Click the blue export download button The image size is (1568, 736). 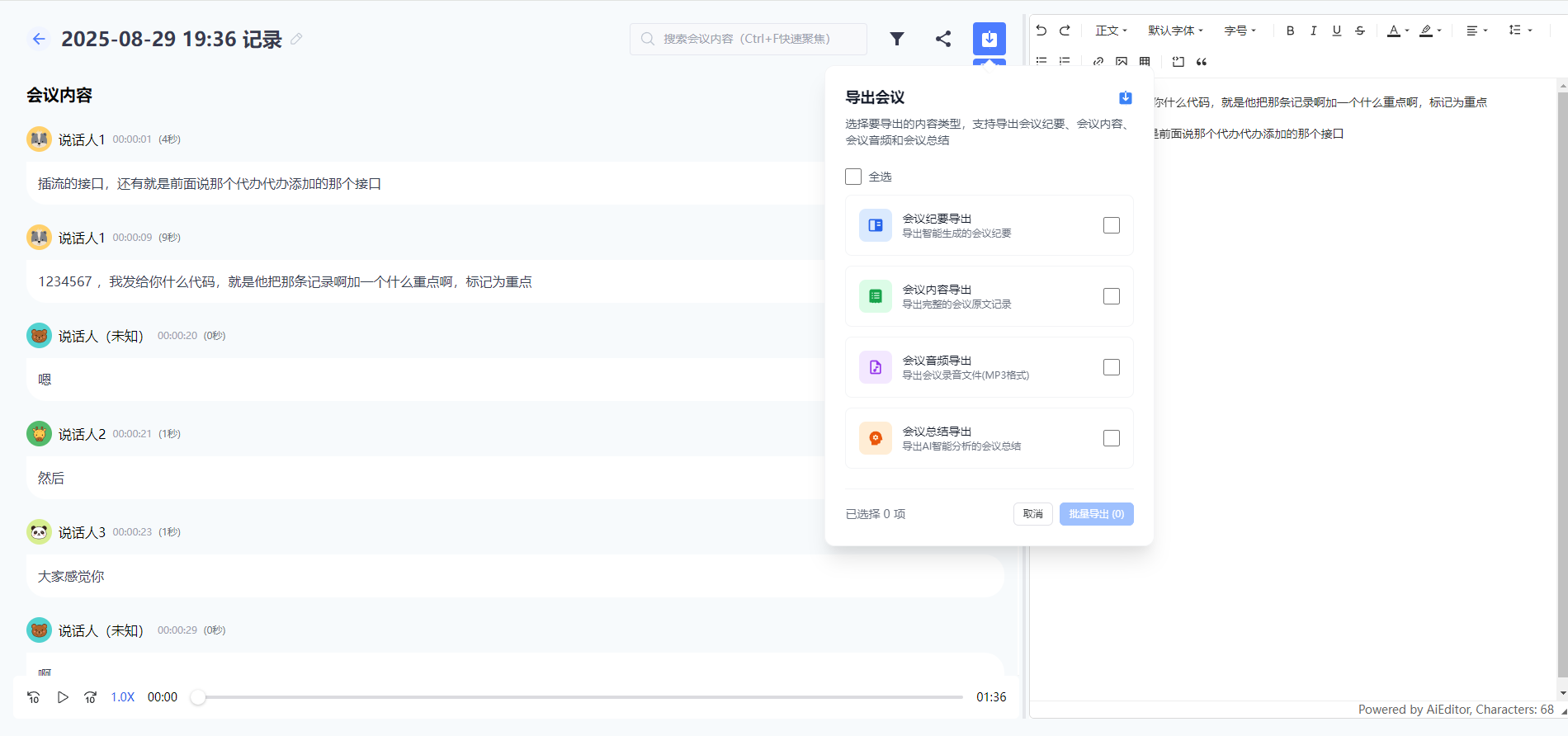(x=989, y=39)
